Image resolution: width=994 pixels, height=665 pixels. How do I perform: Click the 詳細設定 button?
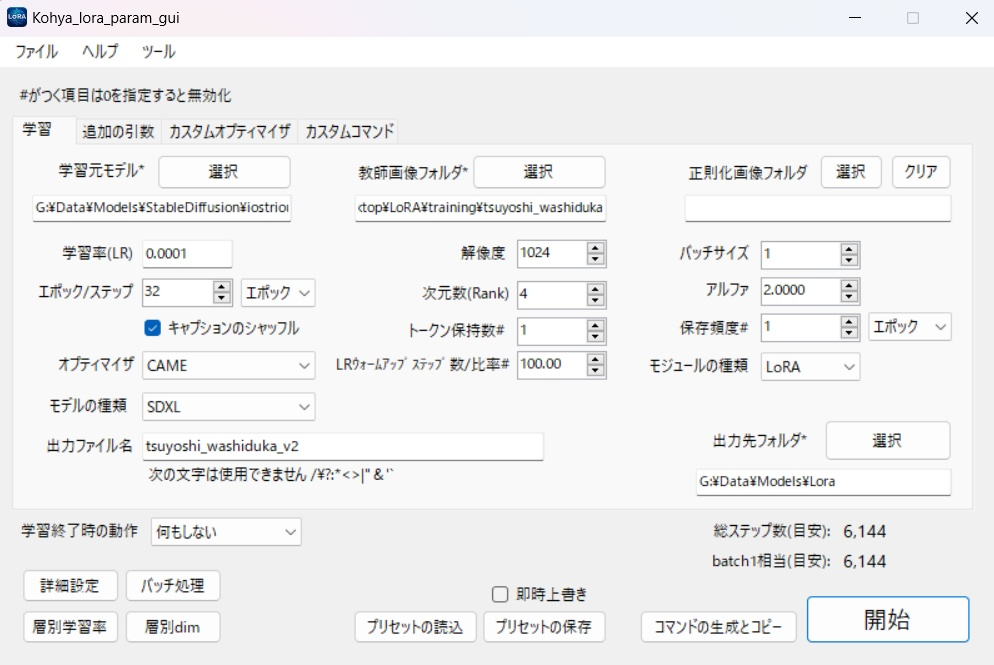click(70, 585)
